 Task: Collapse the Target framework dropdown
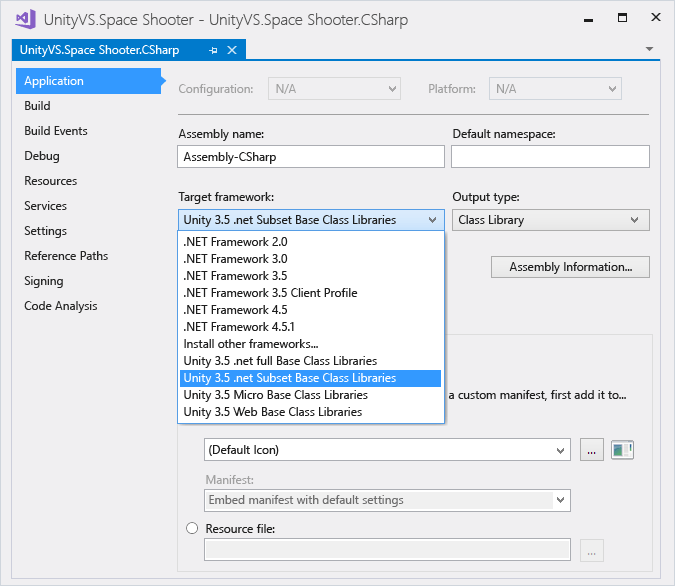click(x=432, y=220)
